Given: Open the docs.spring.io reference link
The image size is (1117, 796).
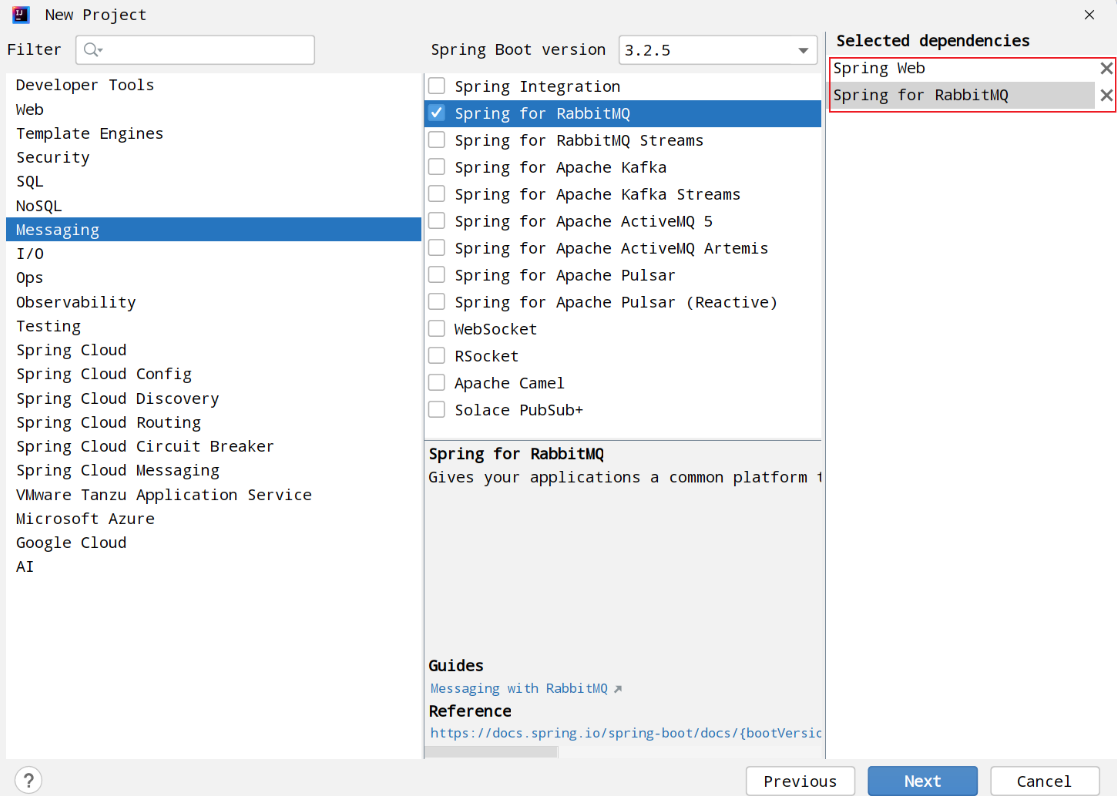Looking at the screenshot, I should pyautogui.click(x=625, y=733).
